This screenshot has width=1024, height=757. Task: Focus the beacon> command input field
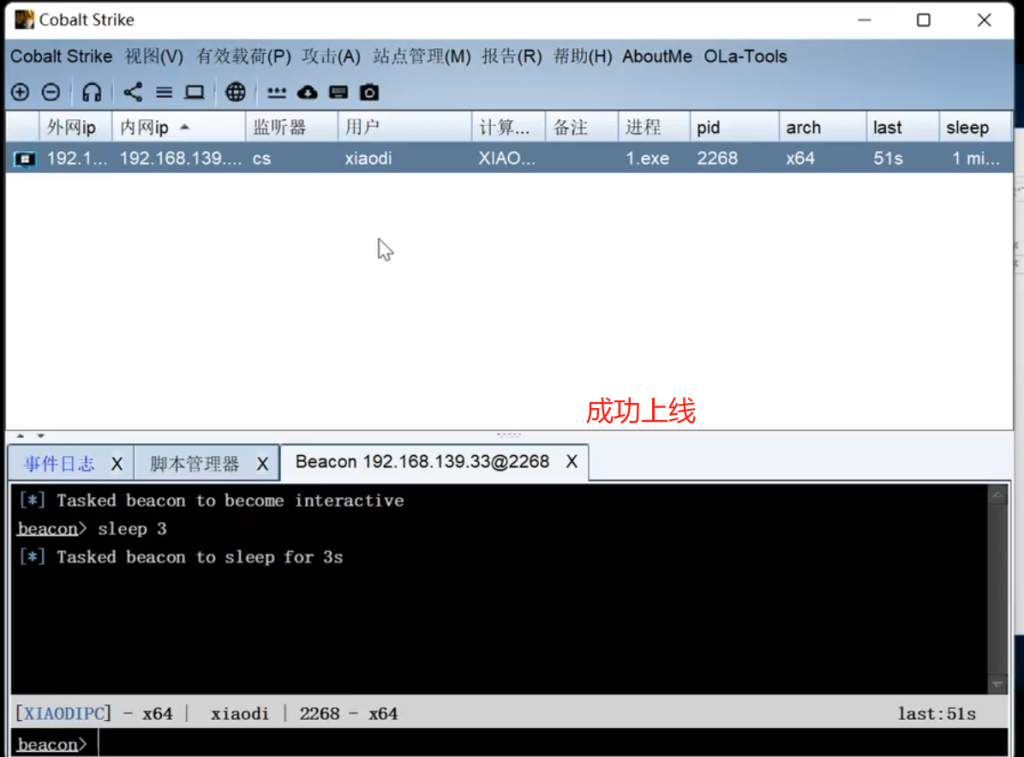pyautogui.click(x=552, y=743)
